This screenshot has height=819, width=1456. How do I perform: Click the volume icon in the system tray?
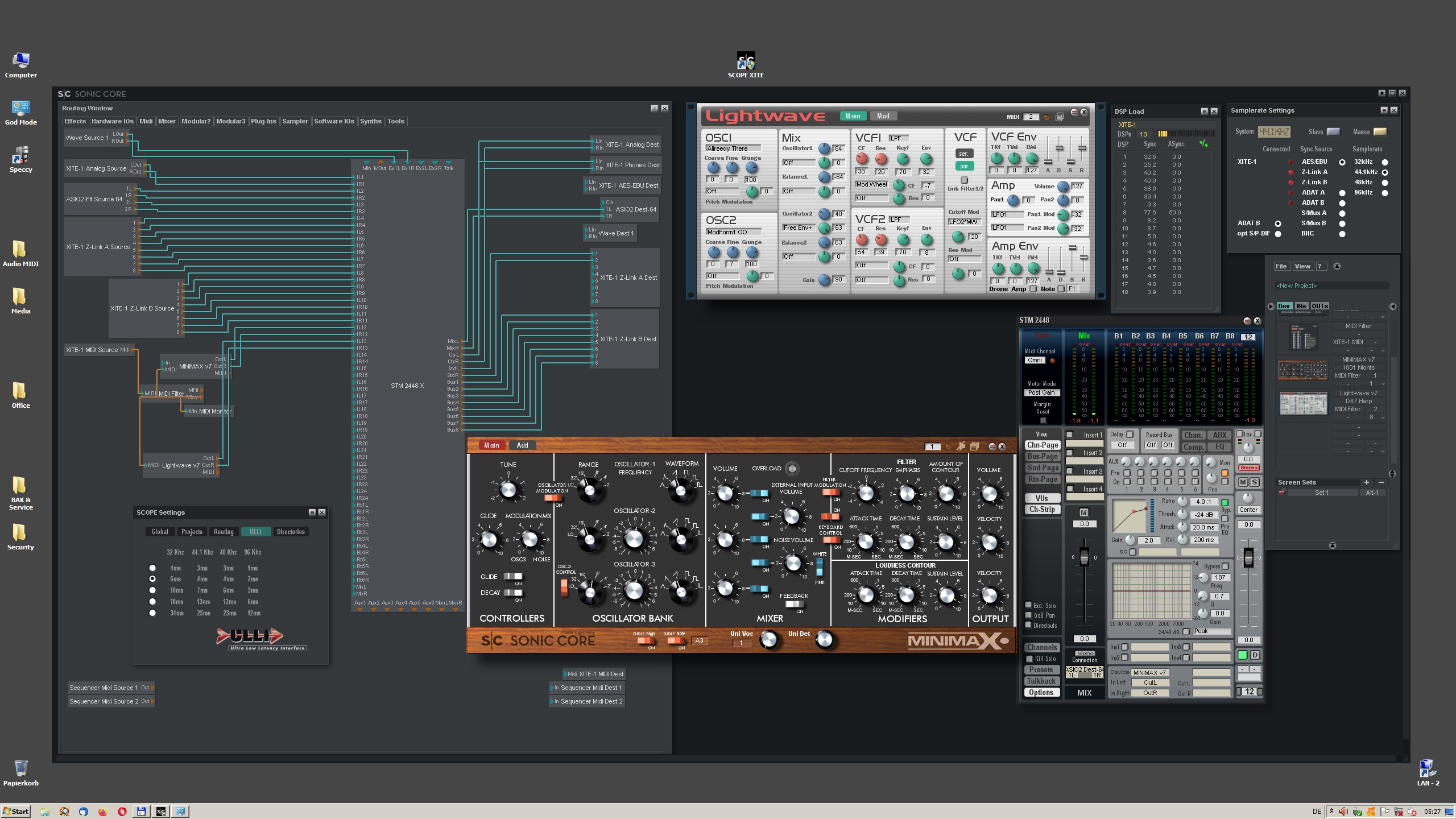(1343, 812)
